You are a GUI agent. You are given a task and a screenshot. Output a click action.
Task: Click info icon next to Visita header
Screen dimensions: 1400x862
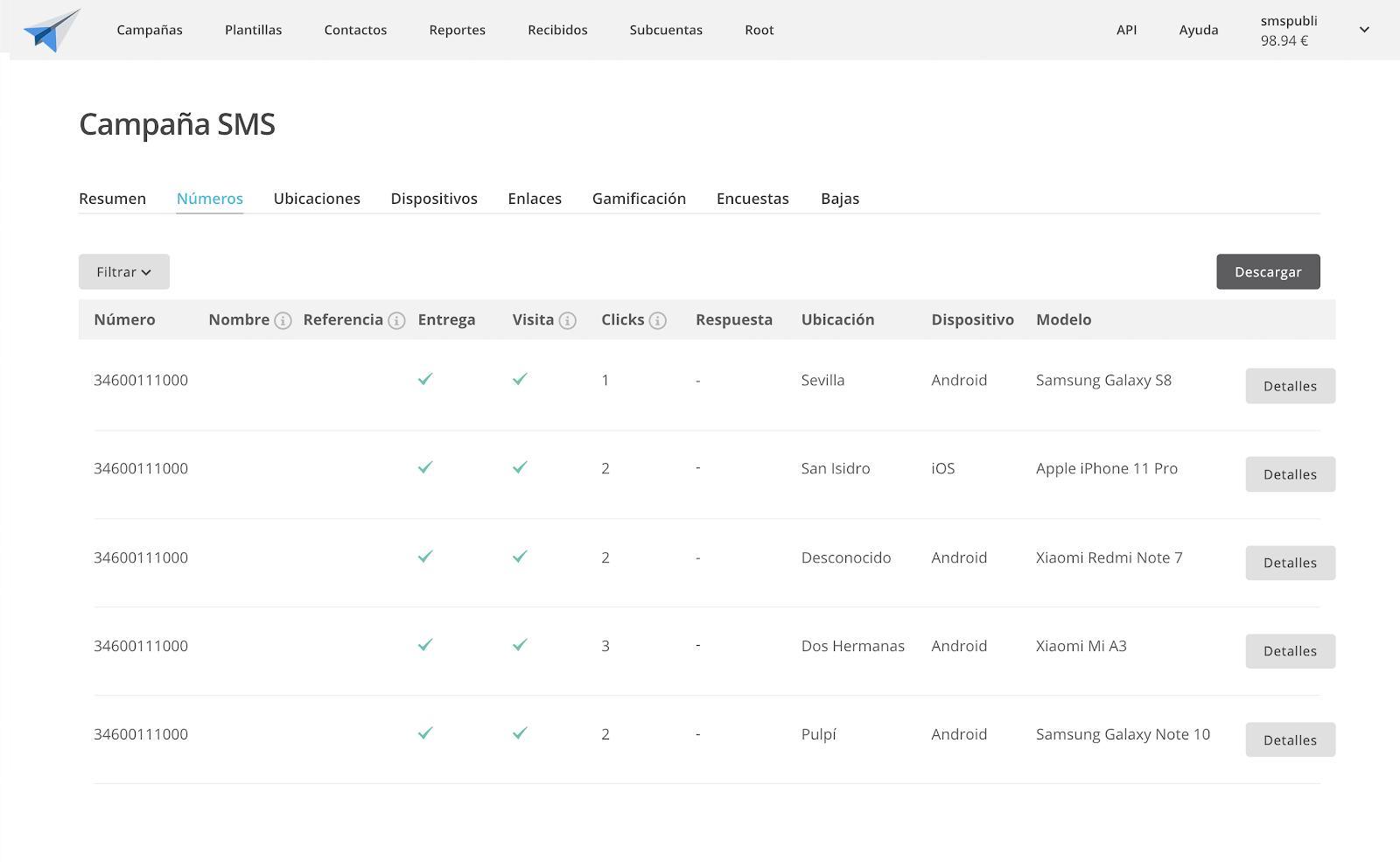tap(568, 320)
